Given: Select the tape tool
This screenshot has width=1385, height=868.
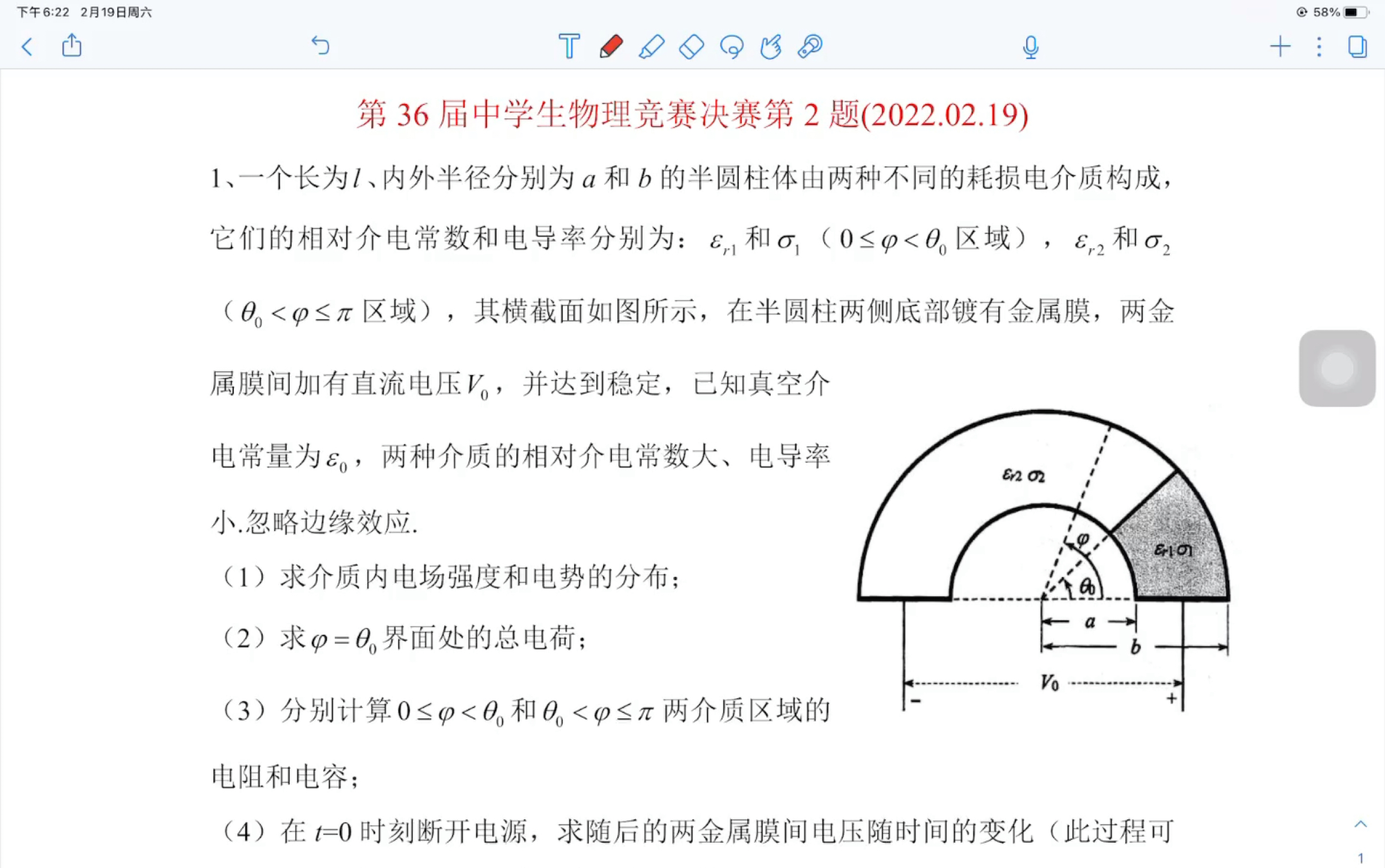Looking at the screenshot, I should point(810,46).
